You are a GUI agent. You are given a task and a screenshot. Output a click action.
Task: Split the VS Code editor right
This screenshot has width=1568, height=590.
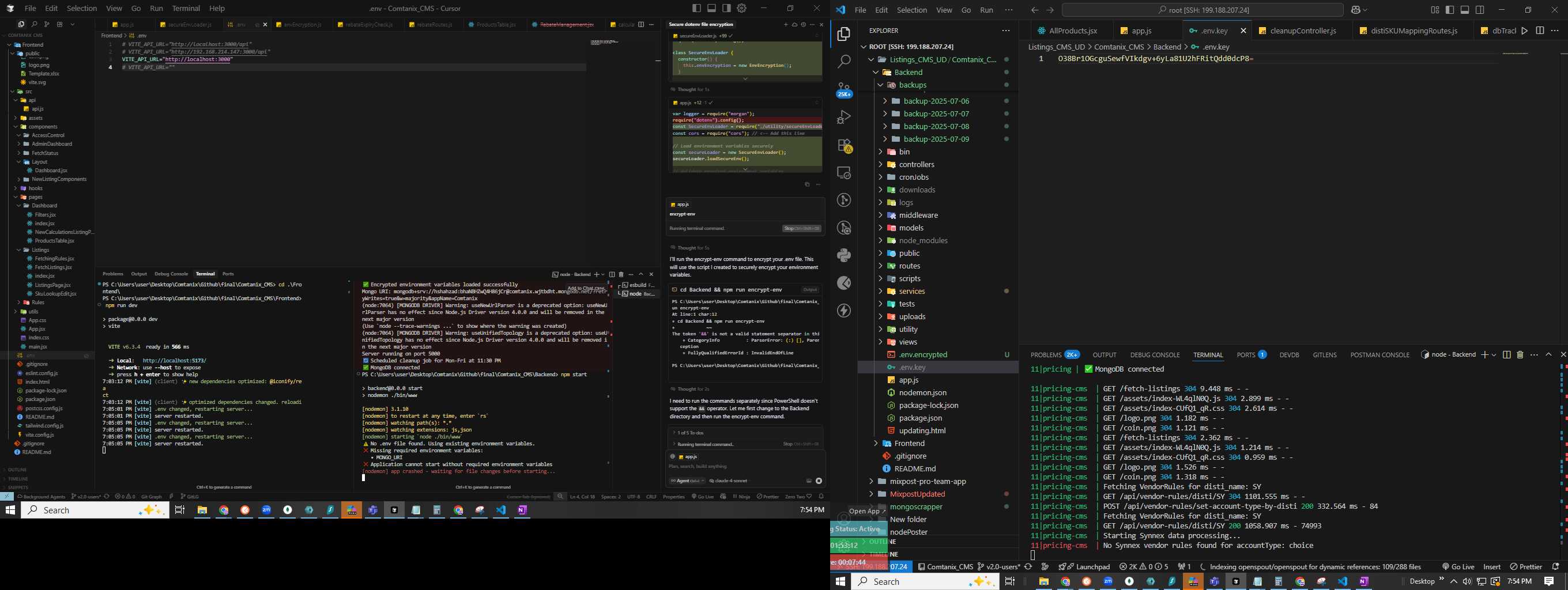pos(1539,31)
